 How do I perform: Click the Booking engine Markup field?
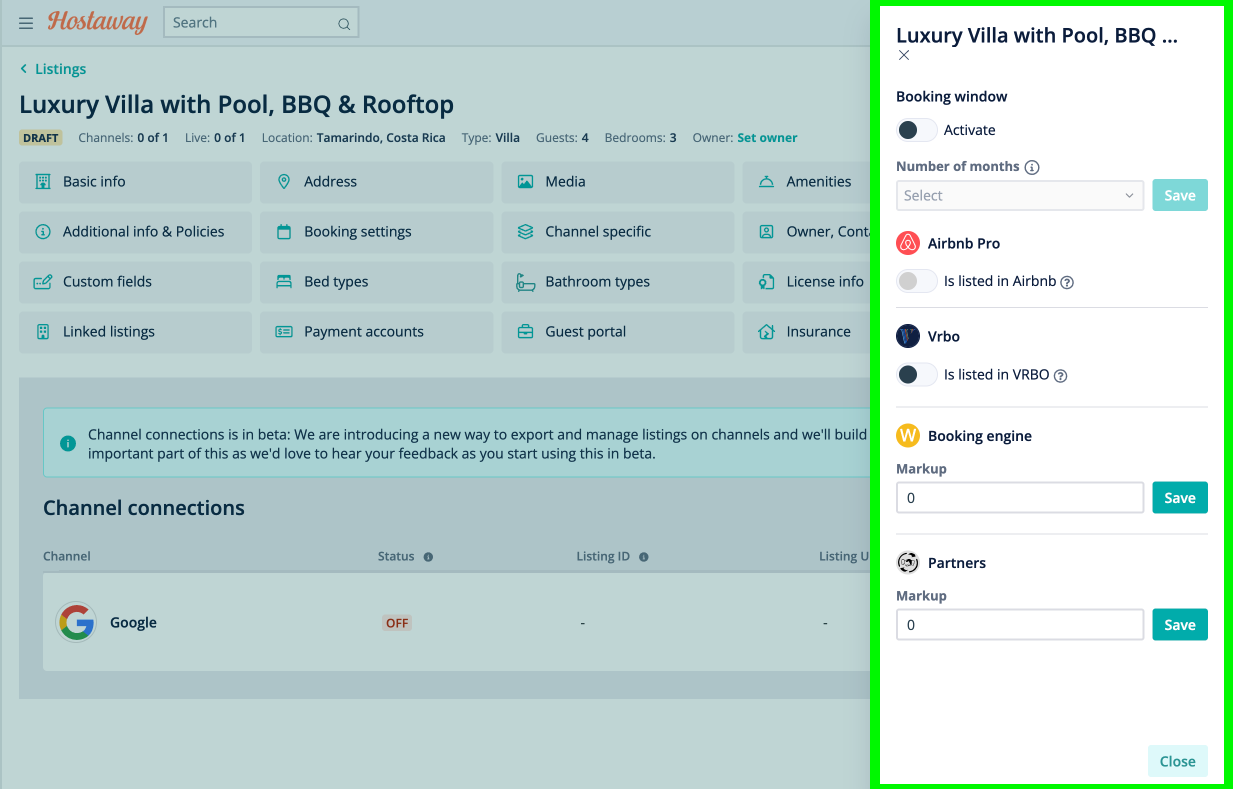tap(1020, 498)
